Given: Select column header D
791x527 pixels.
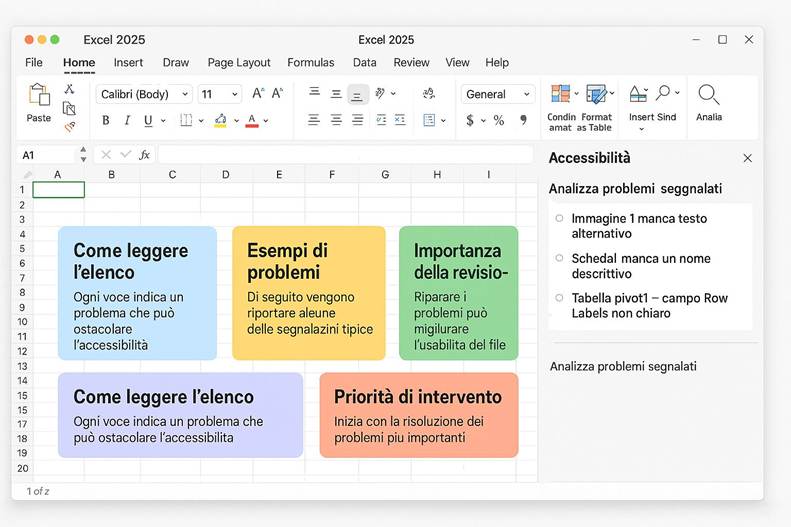Looking at the screenshot, I should click(x=225, y=174).
